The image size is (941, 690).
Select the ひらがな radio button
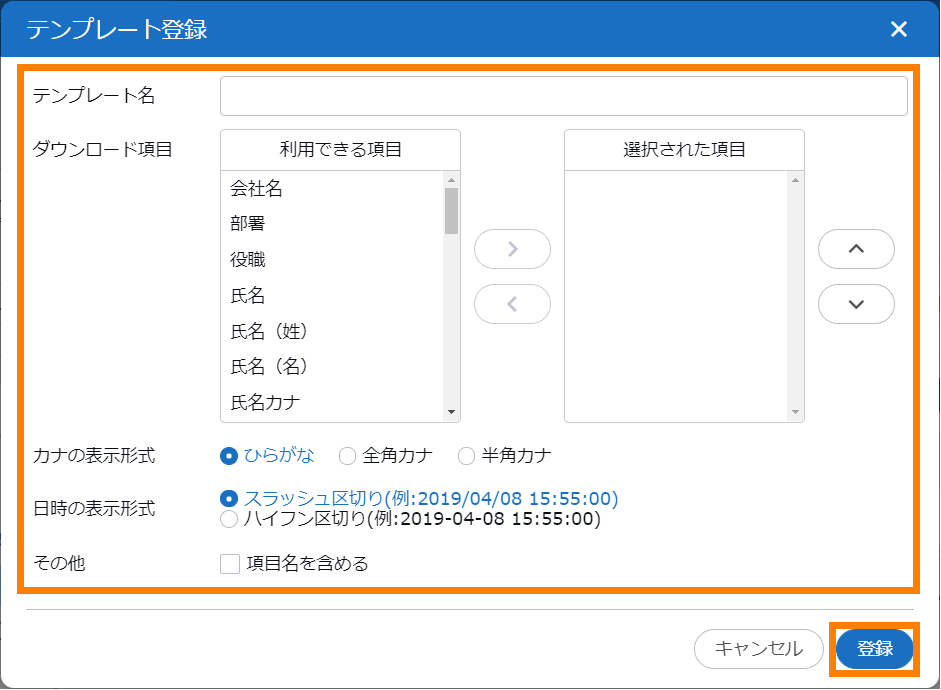tap(229, 456)
